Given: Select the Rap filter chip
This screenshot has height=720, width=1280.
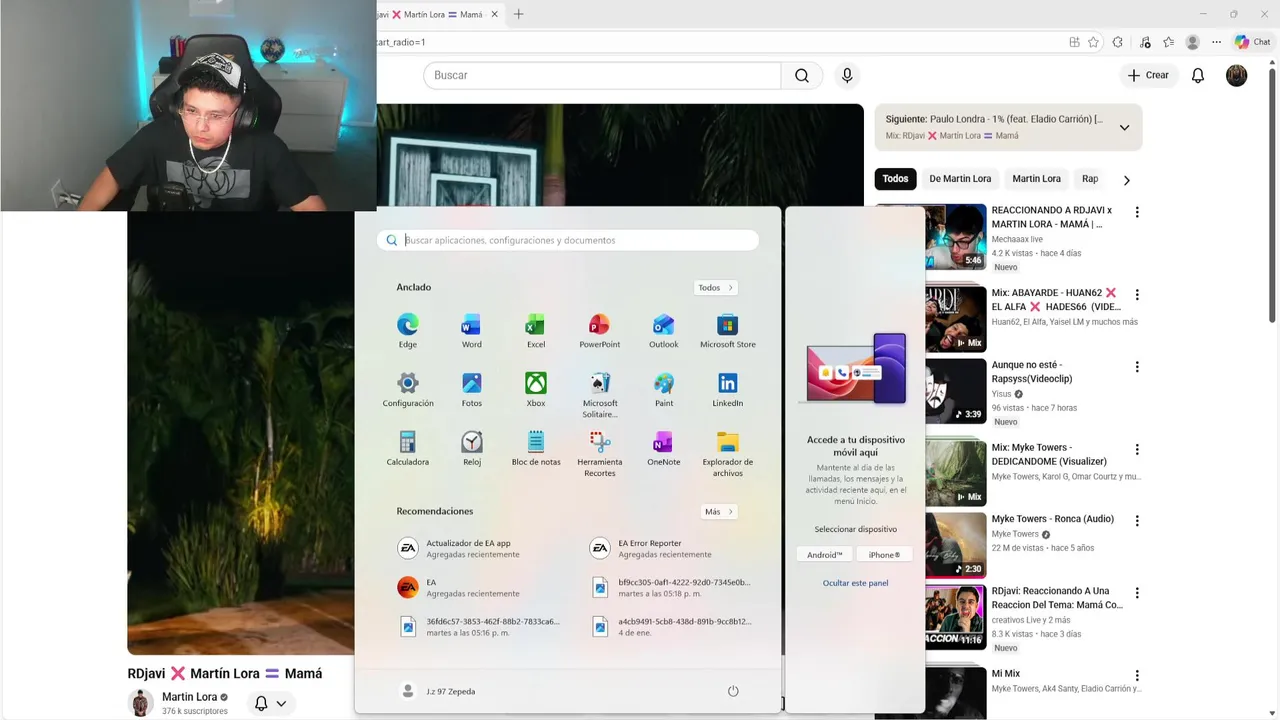Looking at the screenshot, I should (x=1090, y=179).
